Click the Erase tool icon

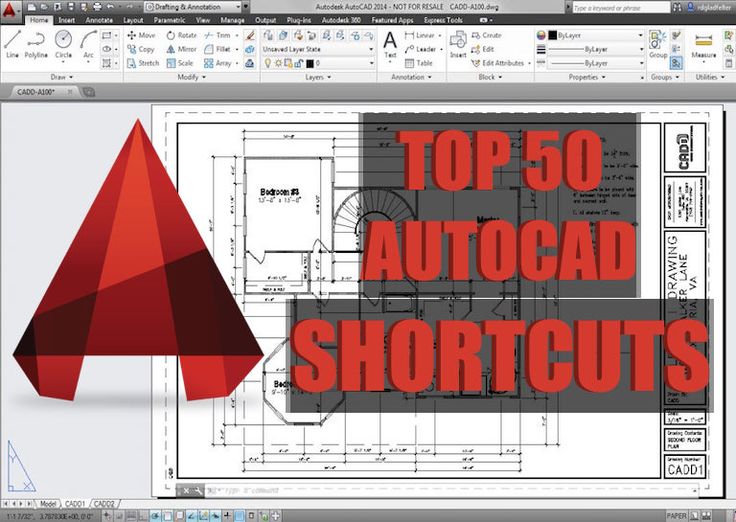click(250, 35)
